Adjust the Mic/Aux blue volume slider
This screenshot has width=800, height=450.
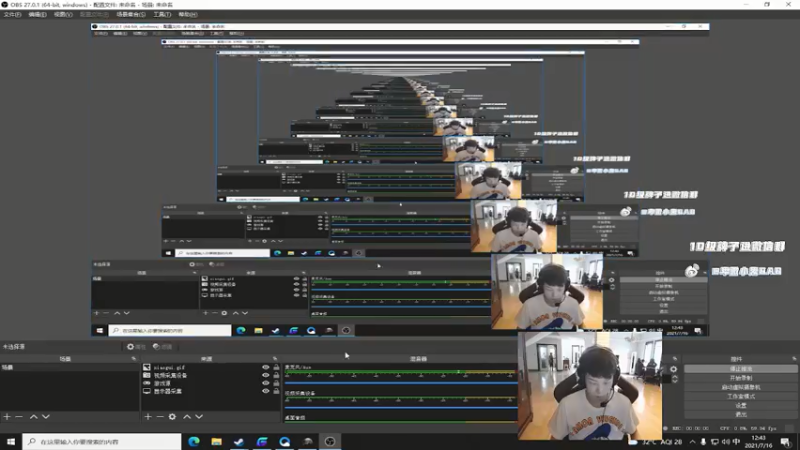401,382
